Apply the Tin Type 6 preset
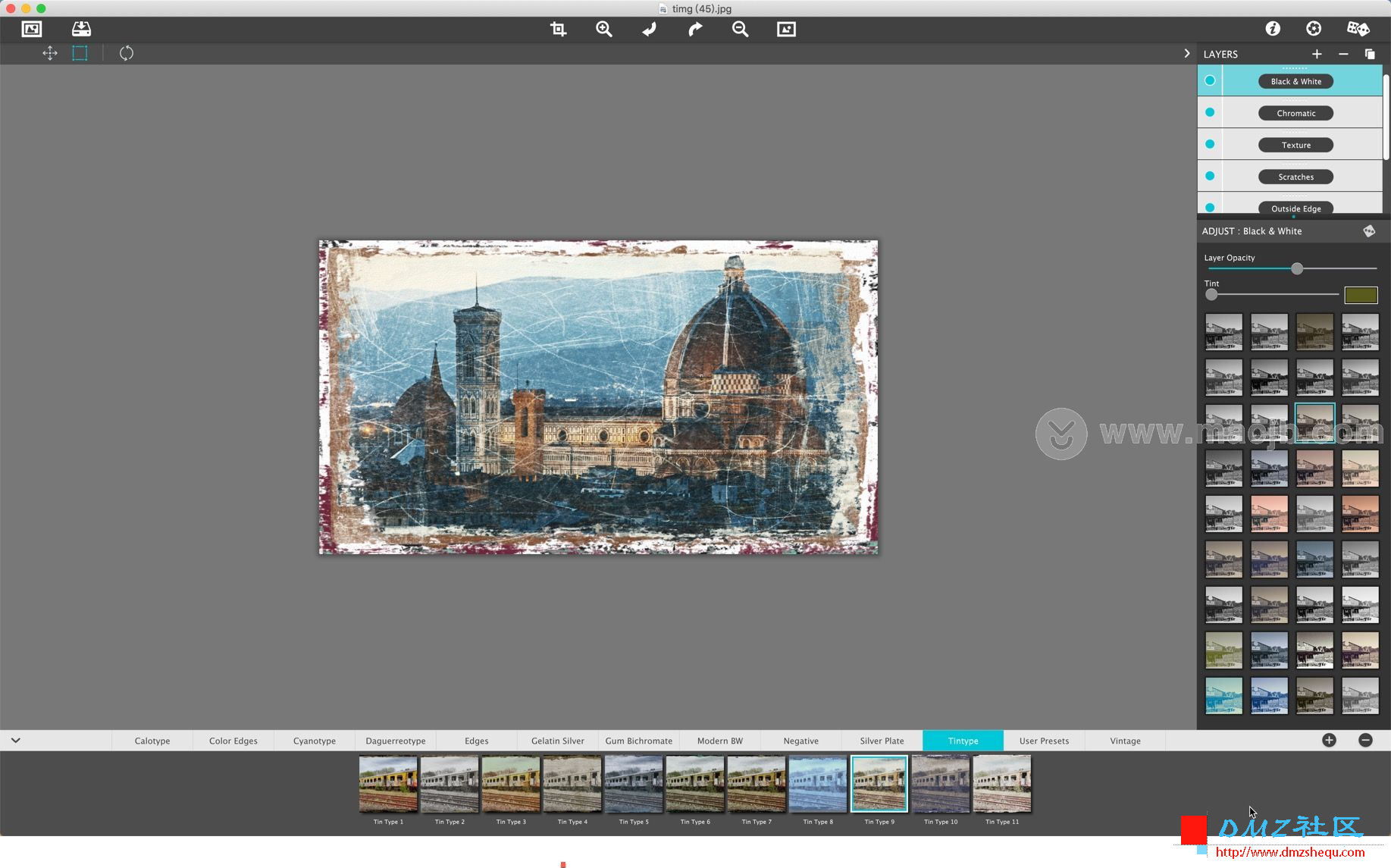 [x=695, y=784]
